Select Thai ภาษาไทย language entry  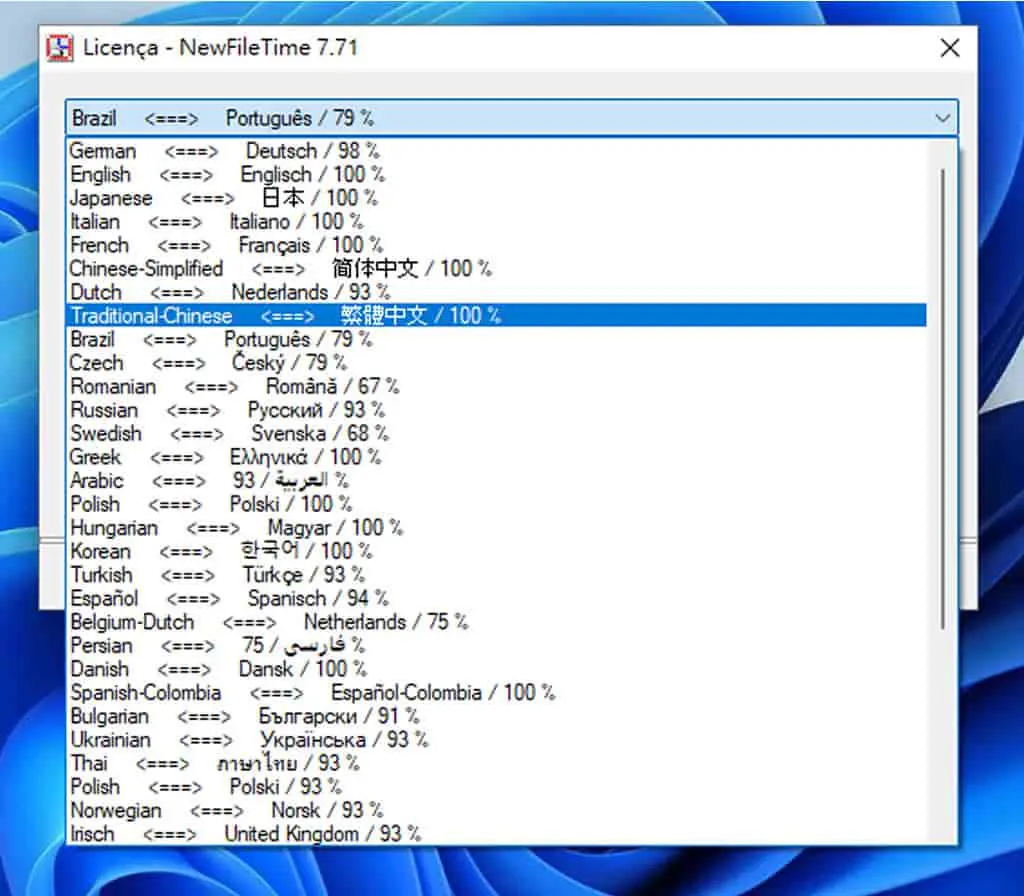coord(497,763)
